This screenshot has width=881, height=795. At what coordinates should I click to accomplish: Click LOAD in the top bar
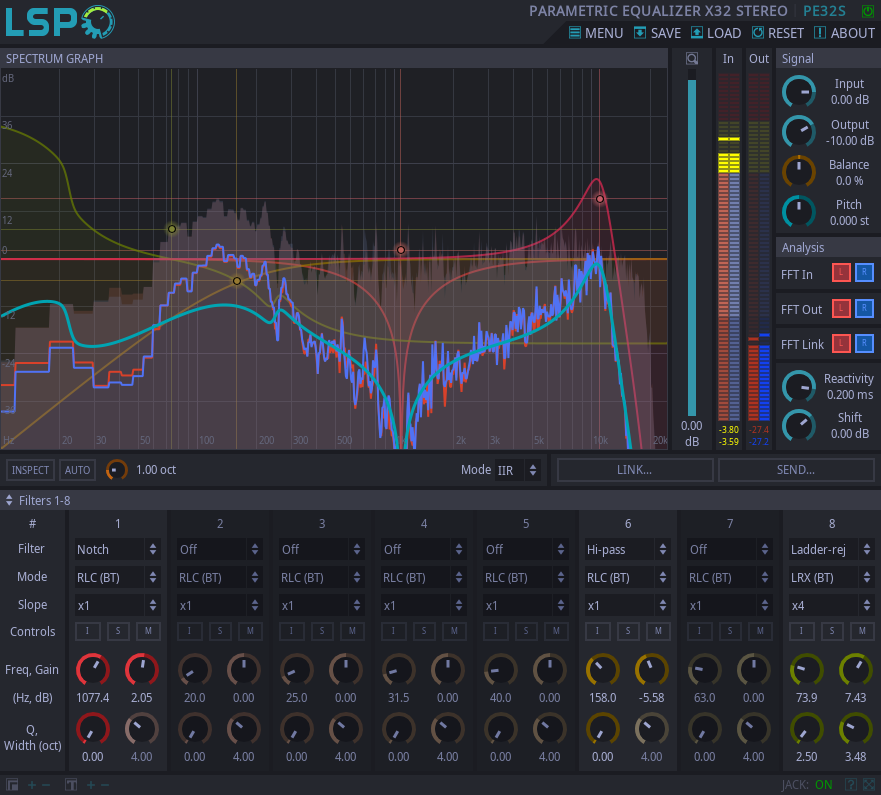716,33
